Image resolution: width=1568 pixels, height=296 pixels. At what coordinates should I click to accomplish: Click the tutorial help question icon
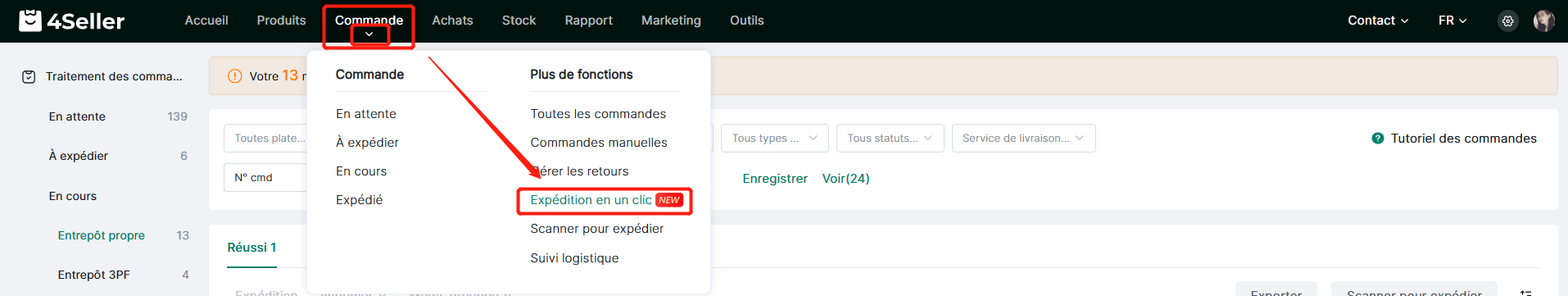click(x=1378, y=139)
